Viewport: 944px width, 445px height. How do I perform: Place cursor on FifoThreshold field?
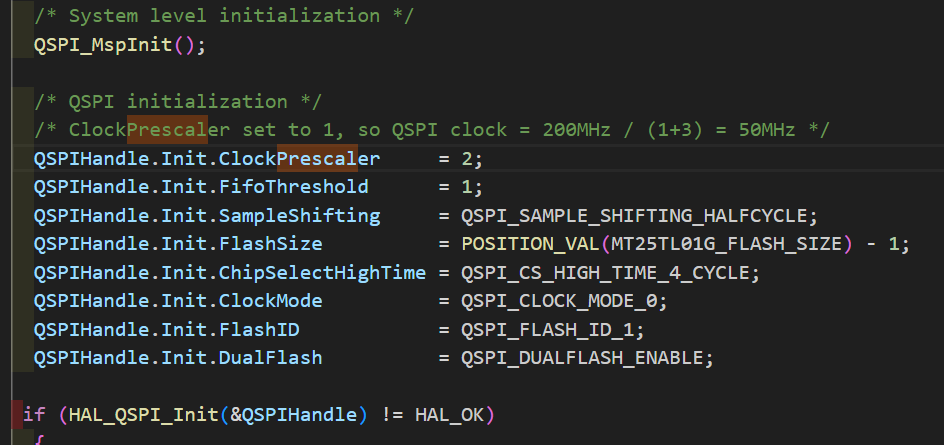click(x=293, y=187)
